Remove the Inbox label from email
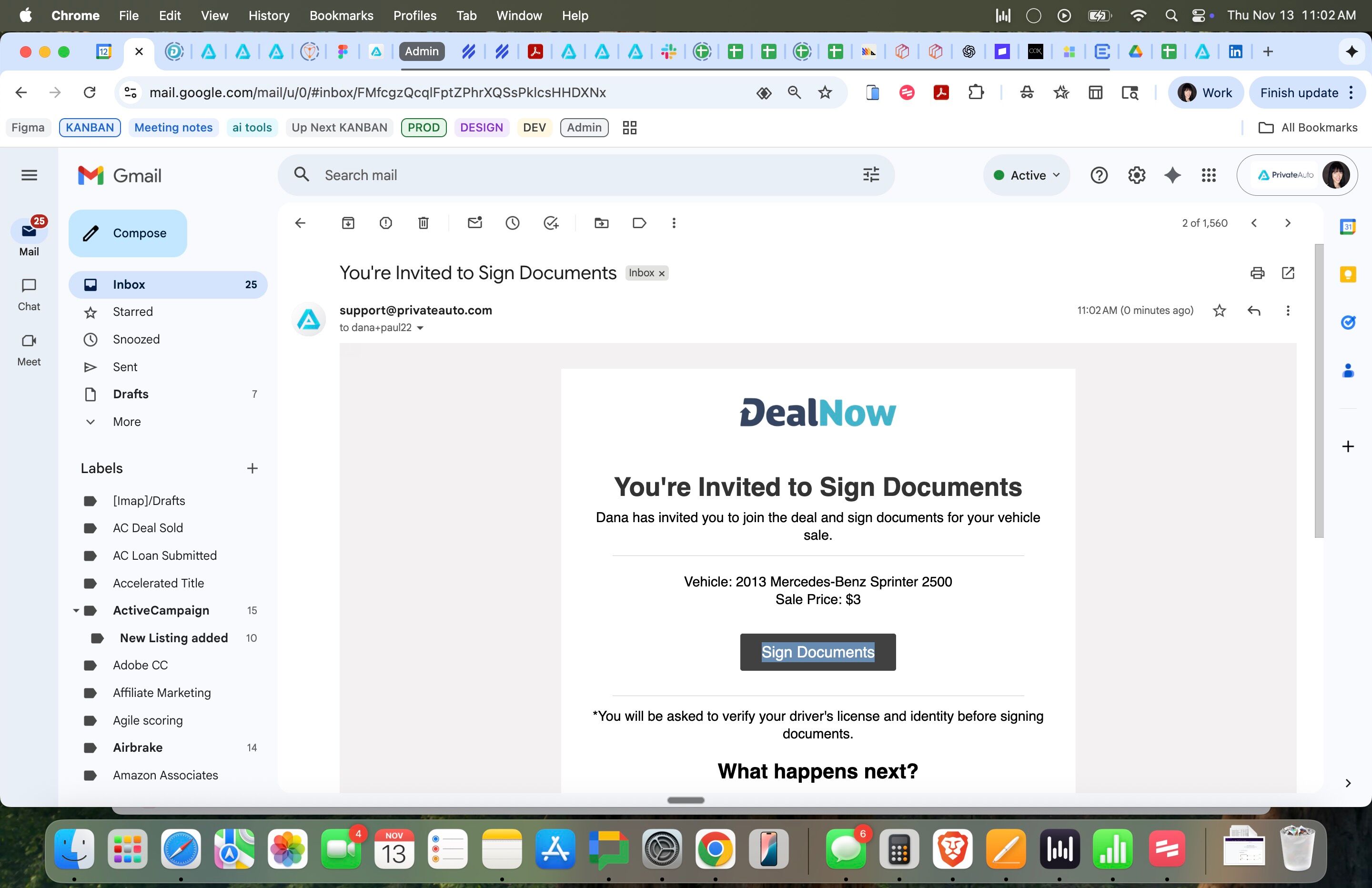Viewport: 1372px width, 888px height. [x=662, y=274]
